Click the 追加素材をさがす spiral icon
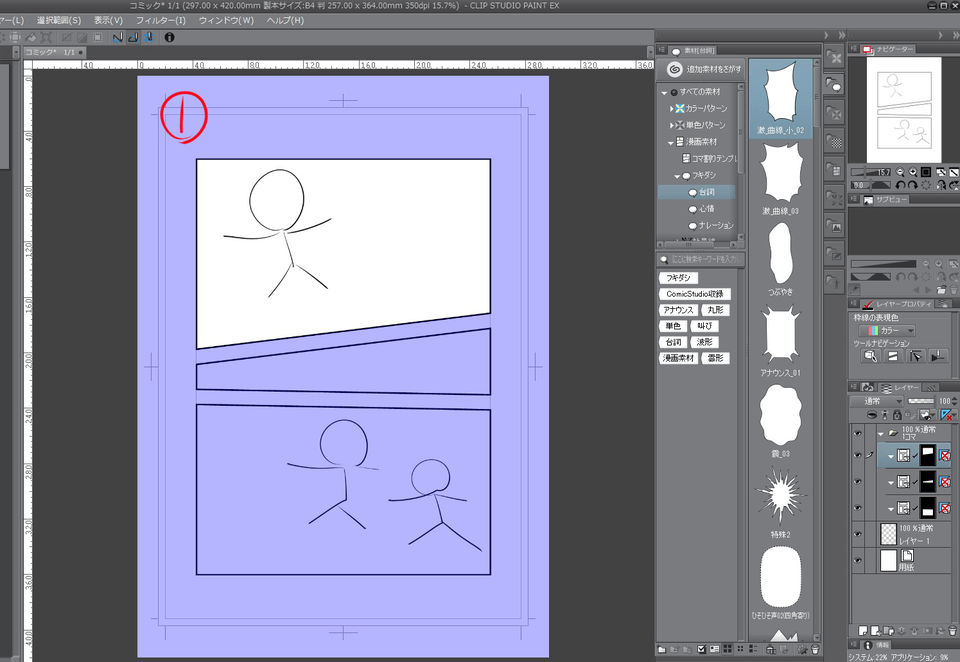Image resolution: width=960 pixels, height=662 pixels. 675,70
